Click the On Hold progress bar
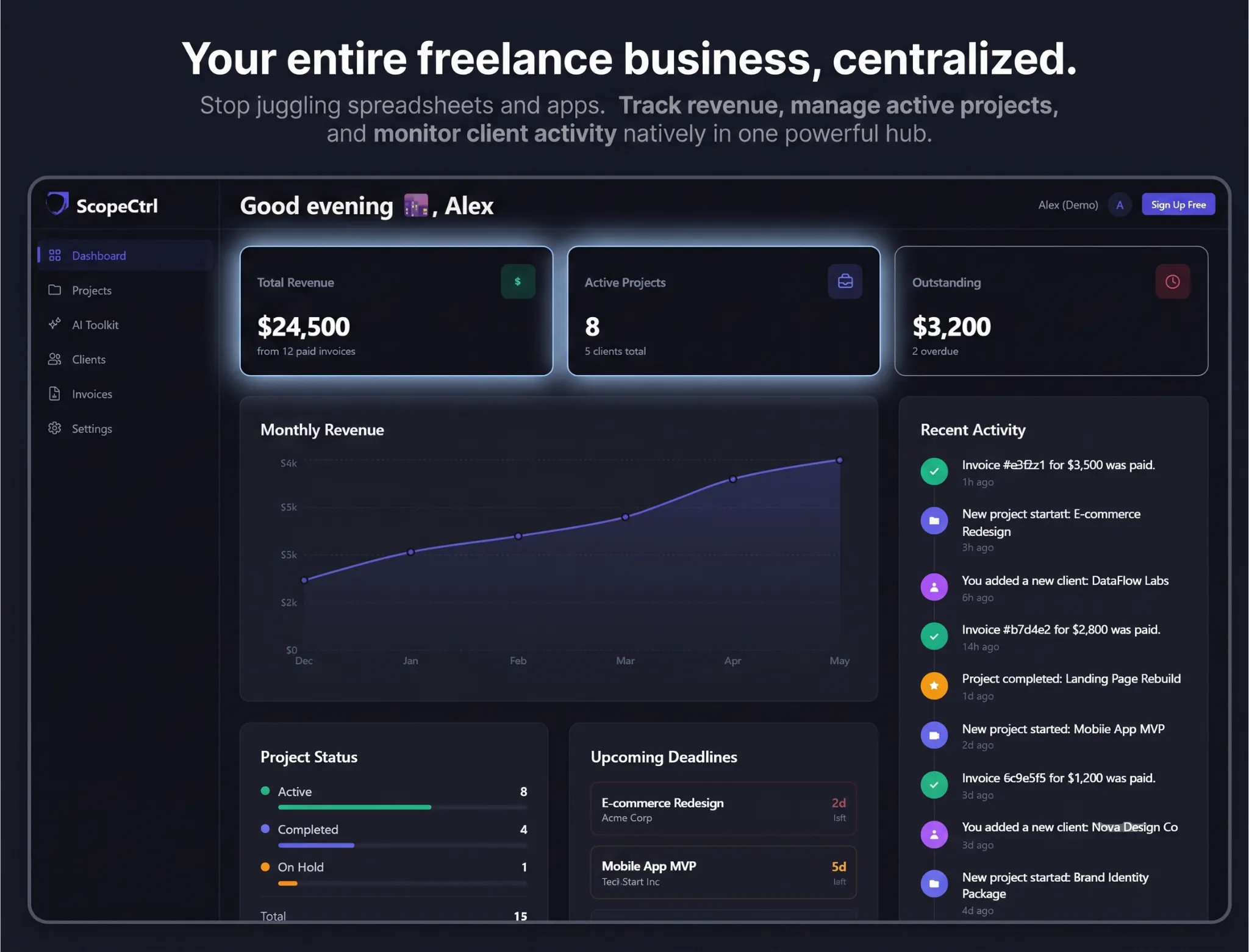Image resolution: width=1249 pixels, height=952 pixels. [x=403, y=883]
